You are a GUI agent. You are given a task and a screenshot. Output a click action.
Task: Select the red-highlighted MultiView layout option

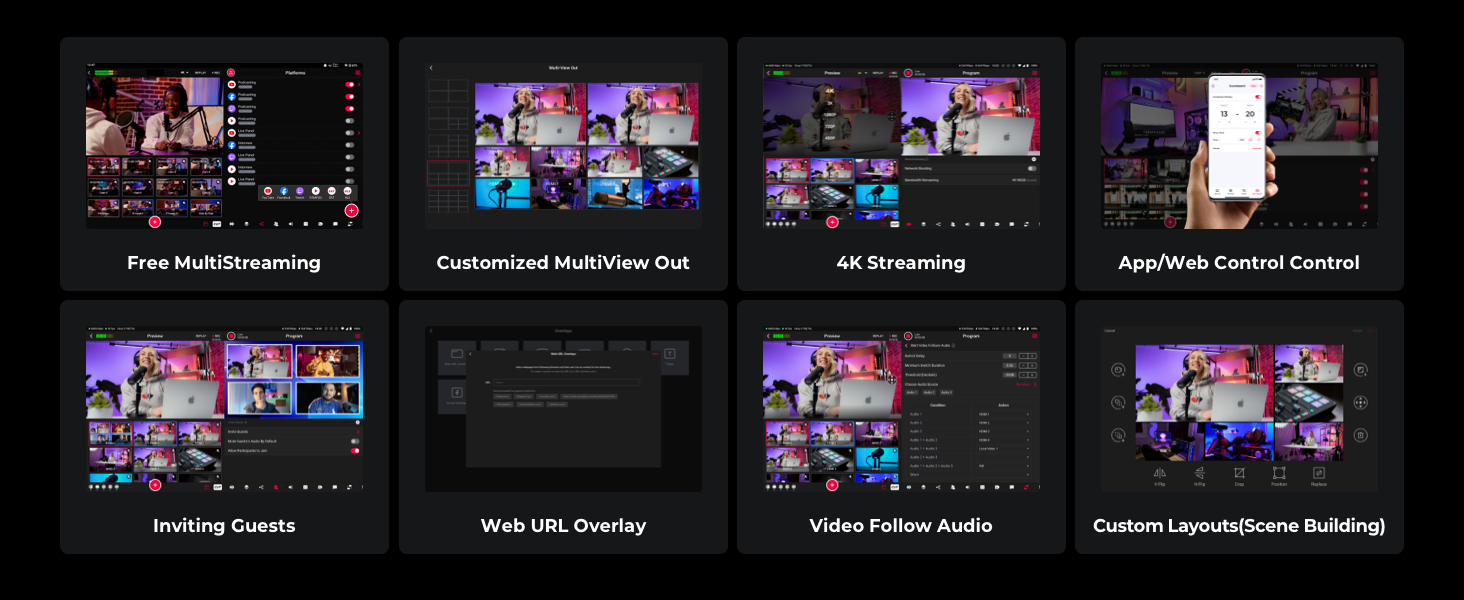(x=447, y=173)
